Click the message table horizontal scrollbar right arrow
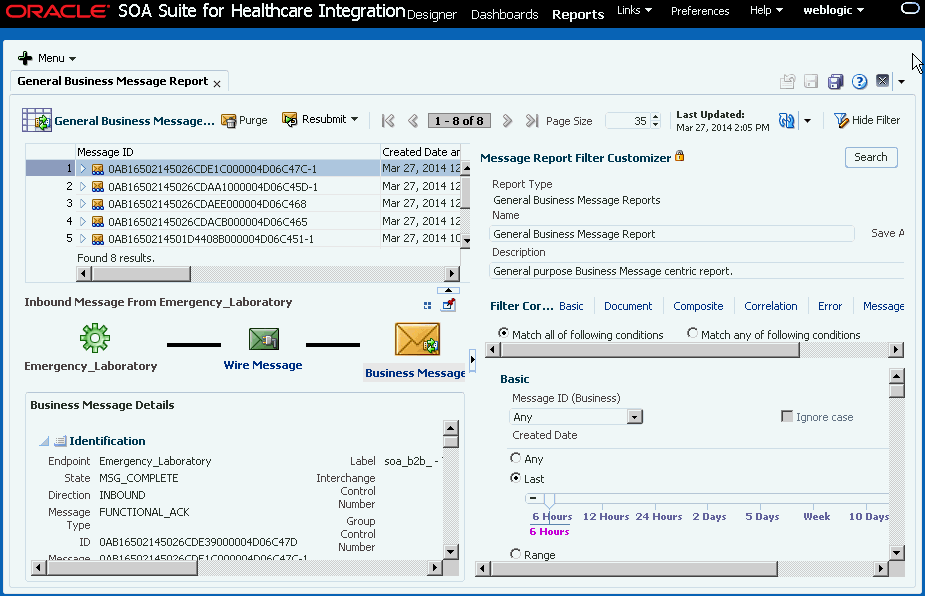925x596 pixels. [452, 274]
